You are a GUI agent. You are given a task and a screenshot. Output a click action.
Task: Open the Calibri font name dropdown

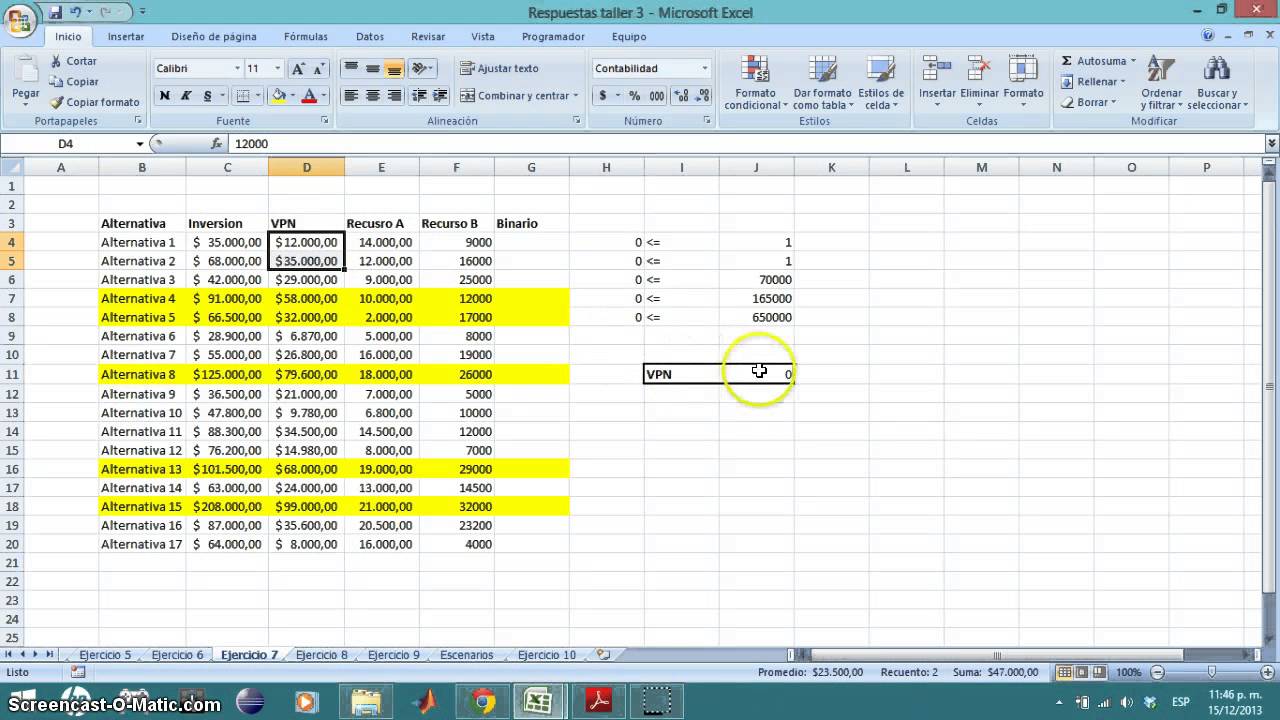coord(237,68)
